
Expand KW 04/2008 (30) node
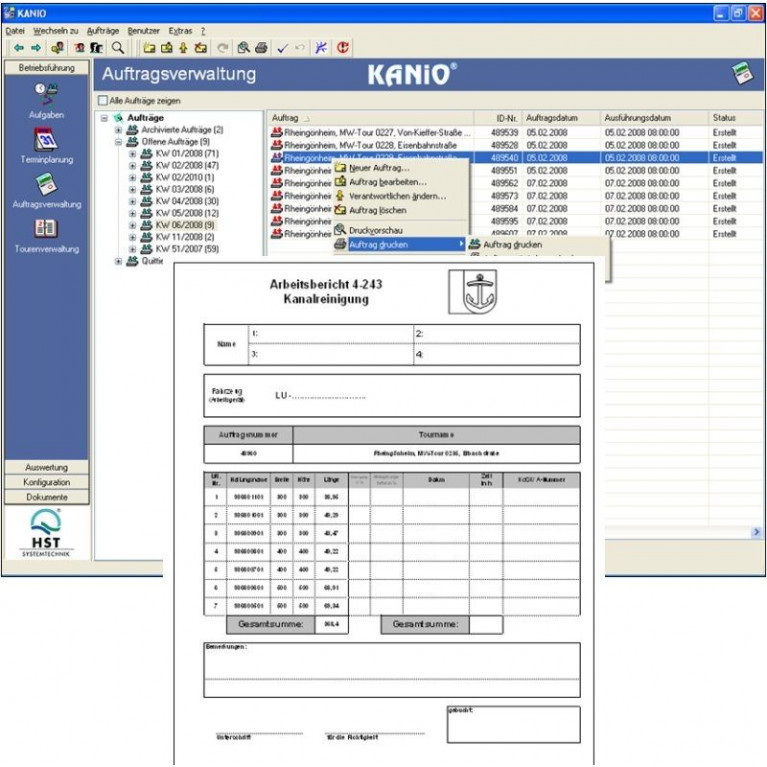click(x=132, y=202)
